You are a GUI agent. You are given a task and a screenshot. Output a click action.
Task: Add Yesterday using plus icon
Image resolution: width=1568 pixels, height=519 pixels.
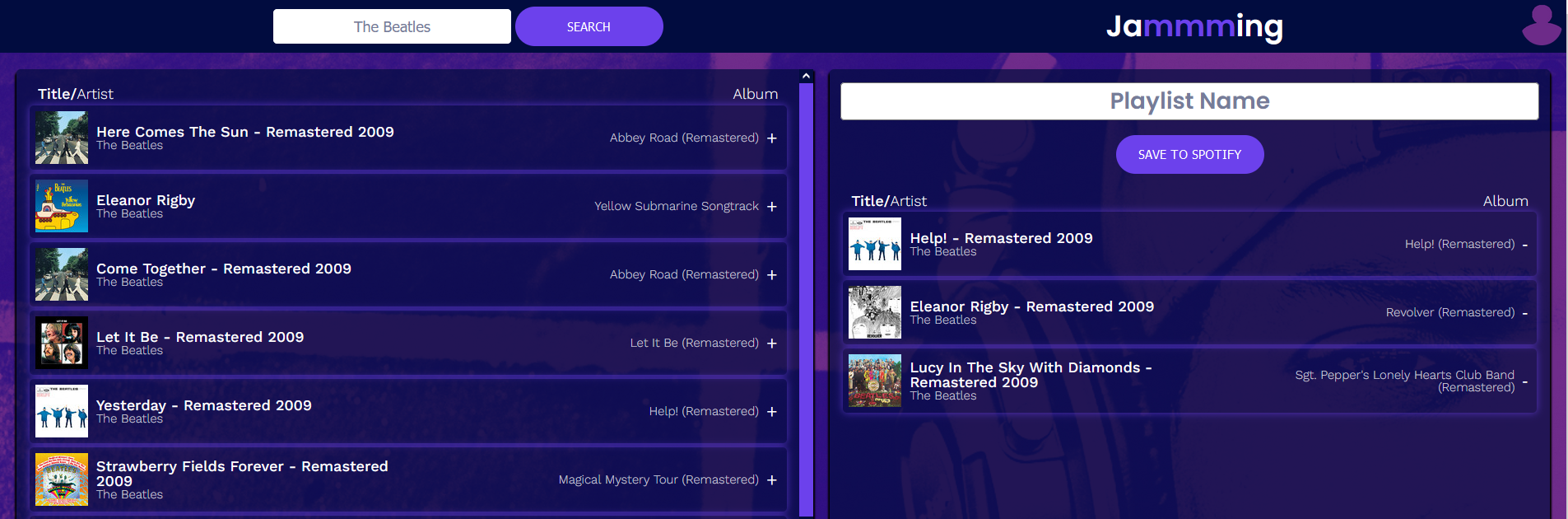(772, 412)
